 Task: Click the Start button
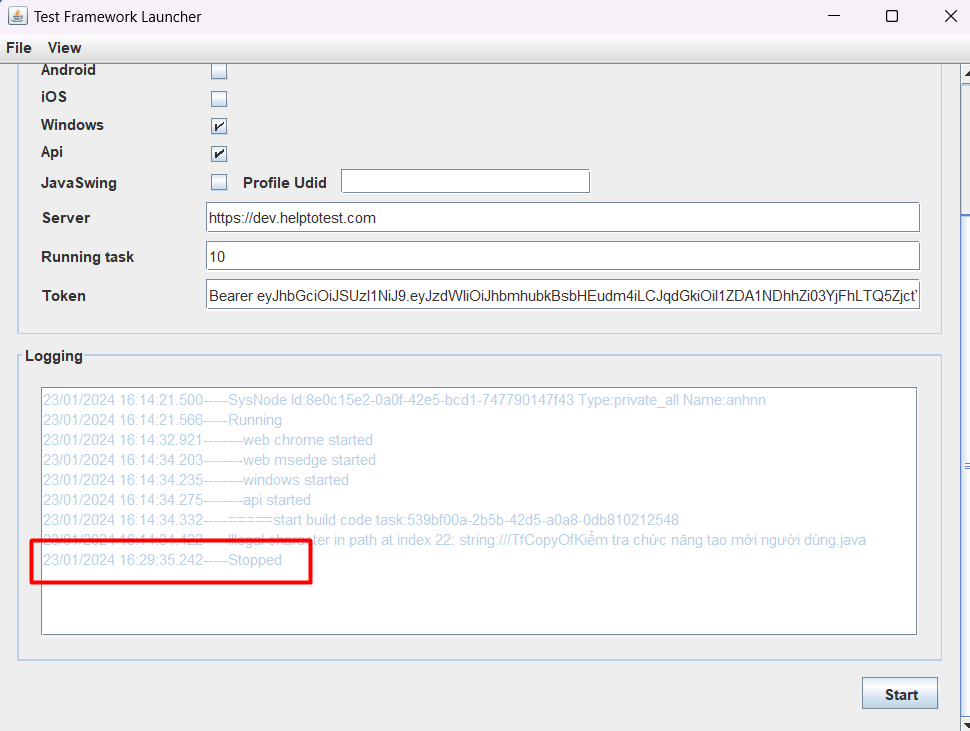point(900,693)
